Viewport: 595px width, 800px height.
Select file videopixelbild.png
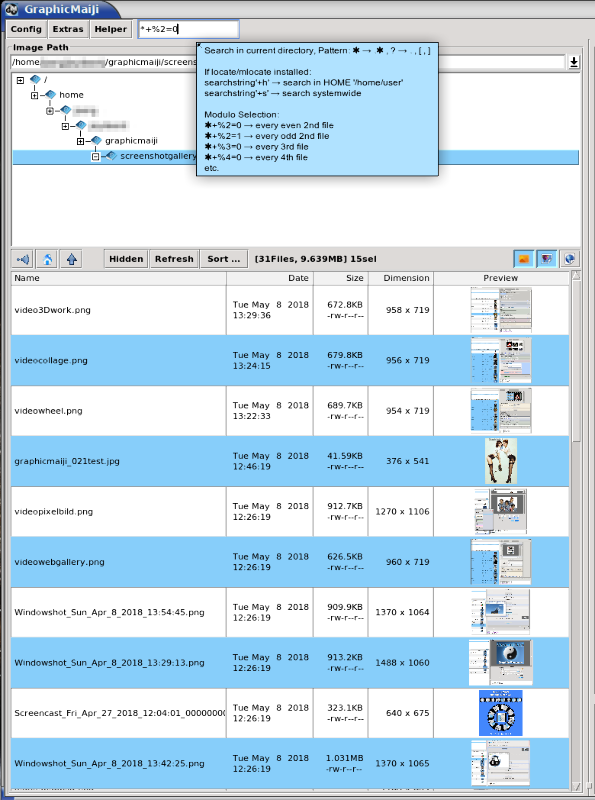290,512
